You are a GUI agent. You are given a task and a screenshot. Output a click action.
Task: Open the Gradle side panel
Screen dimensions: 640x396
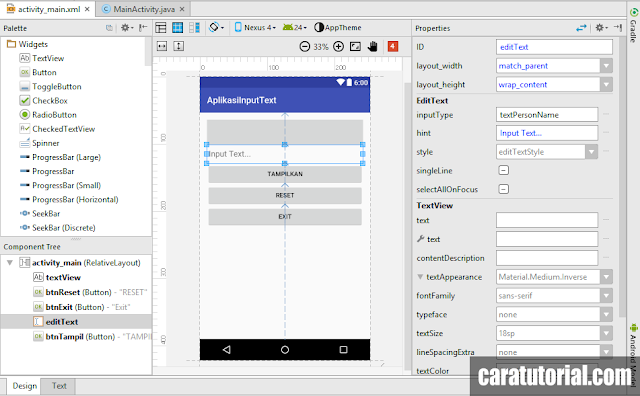(633, 24)
